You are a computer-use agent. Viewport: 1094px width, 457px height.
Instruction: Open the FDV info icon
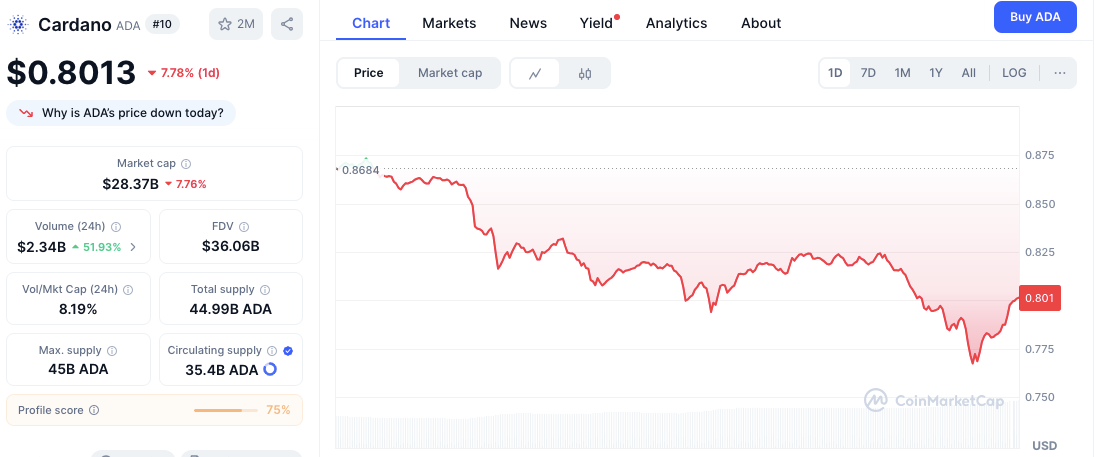click(x=244, y=227)
